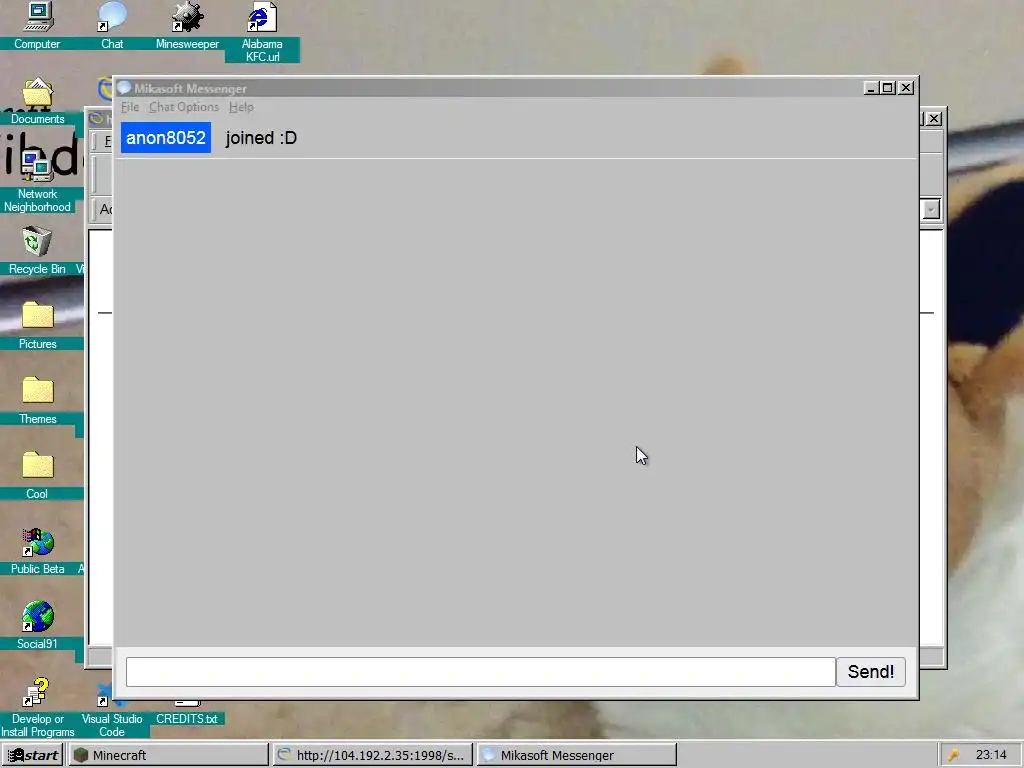
Task: Click the Start button on taskbar
Action: [x=33, y=756]
